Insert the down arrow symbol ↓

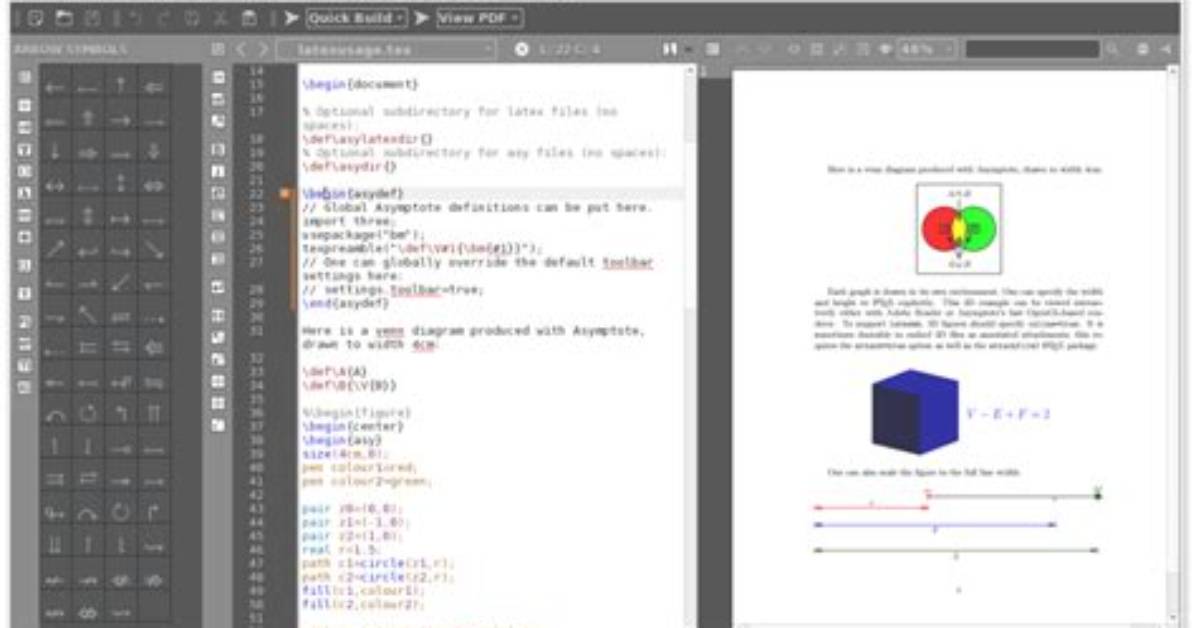[x=54, y=152]
